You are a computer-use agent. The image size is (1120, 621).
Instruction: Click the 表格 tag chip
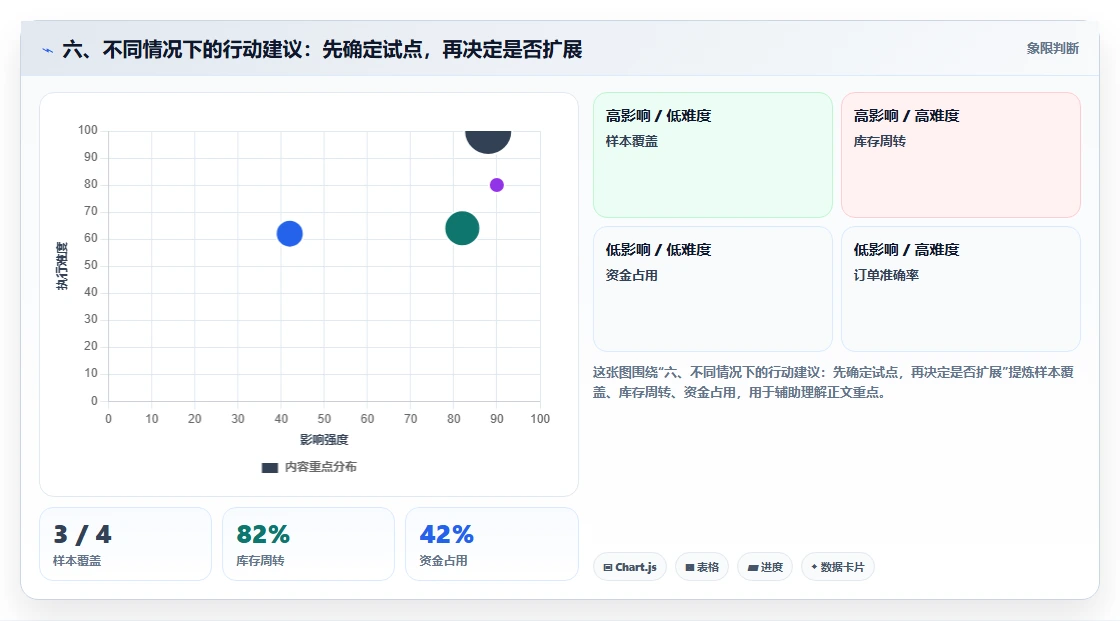[702, 567]
